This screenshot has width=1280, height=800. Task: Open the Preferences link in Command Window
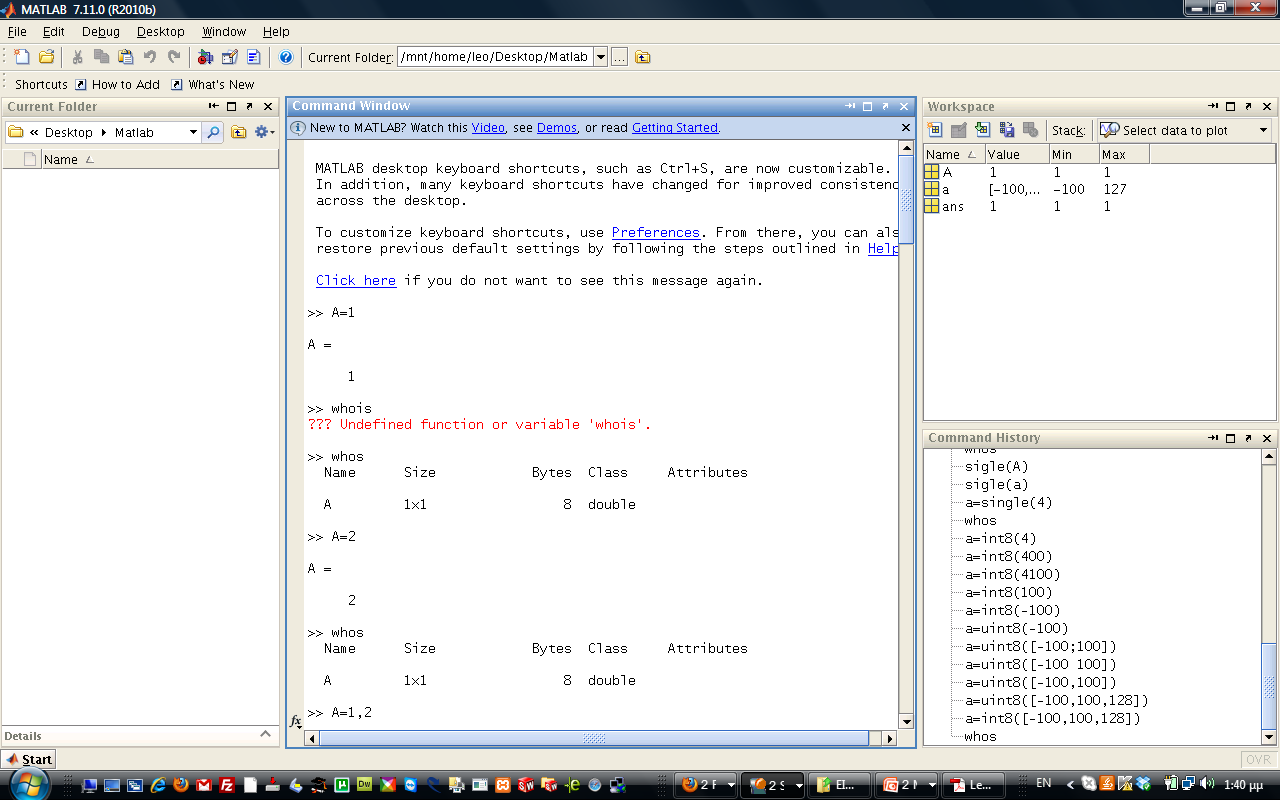pos(656,232)
